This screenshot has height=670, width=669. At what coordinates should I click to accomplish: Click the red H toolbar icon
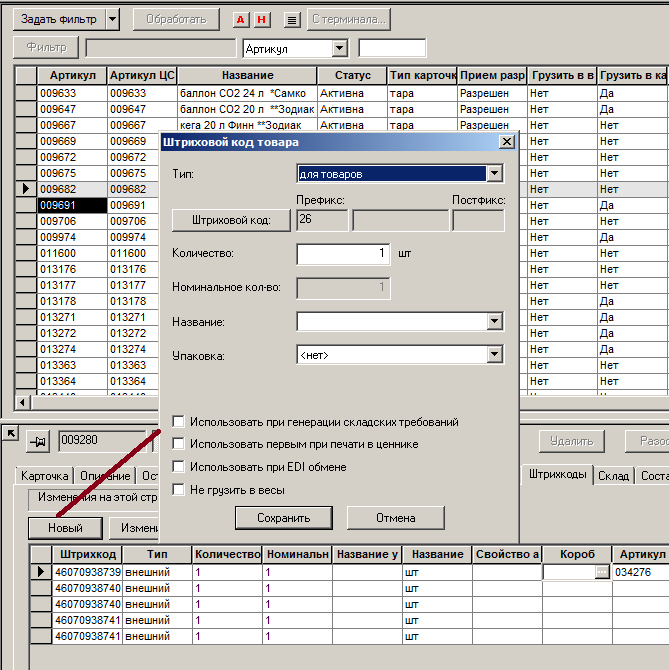[x=261, y=20]
